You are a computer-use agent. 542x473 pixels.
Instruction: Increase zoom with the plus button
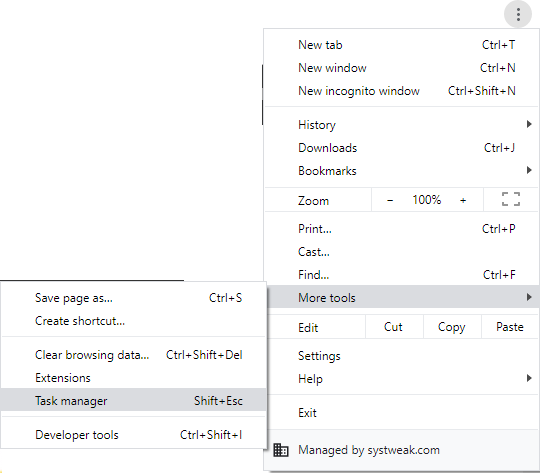pyautogui.click(x=463, y=200)
